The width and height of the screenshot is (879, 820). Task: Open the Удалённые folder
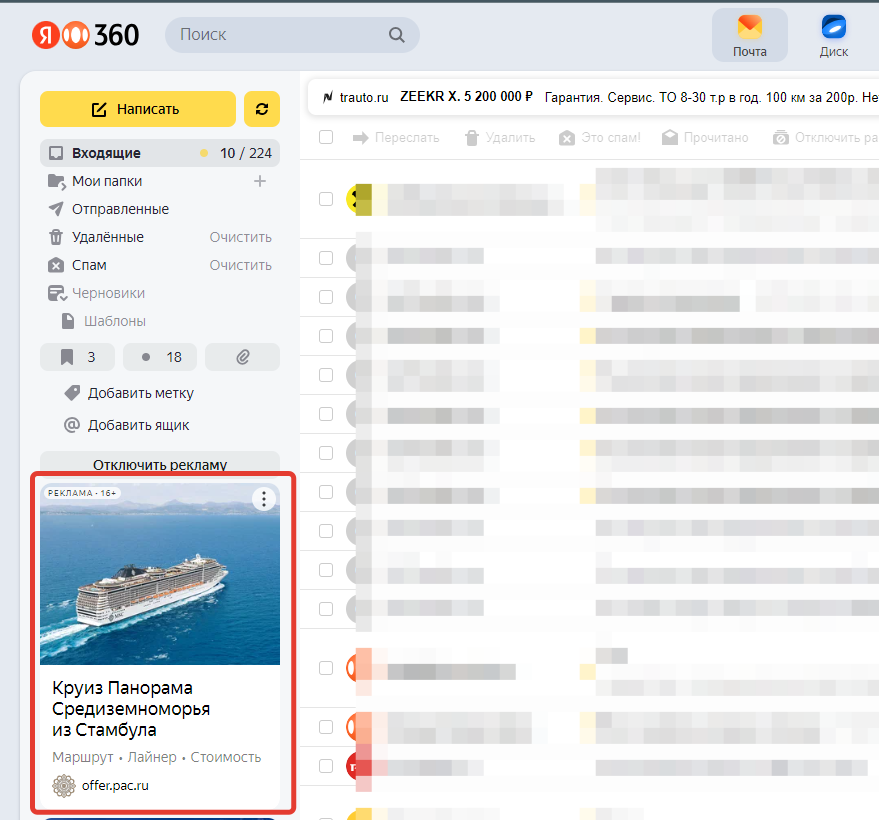click(x=108, y=237)
